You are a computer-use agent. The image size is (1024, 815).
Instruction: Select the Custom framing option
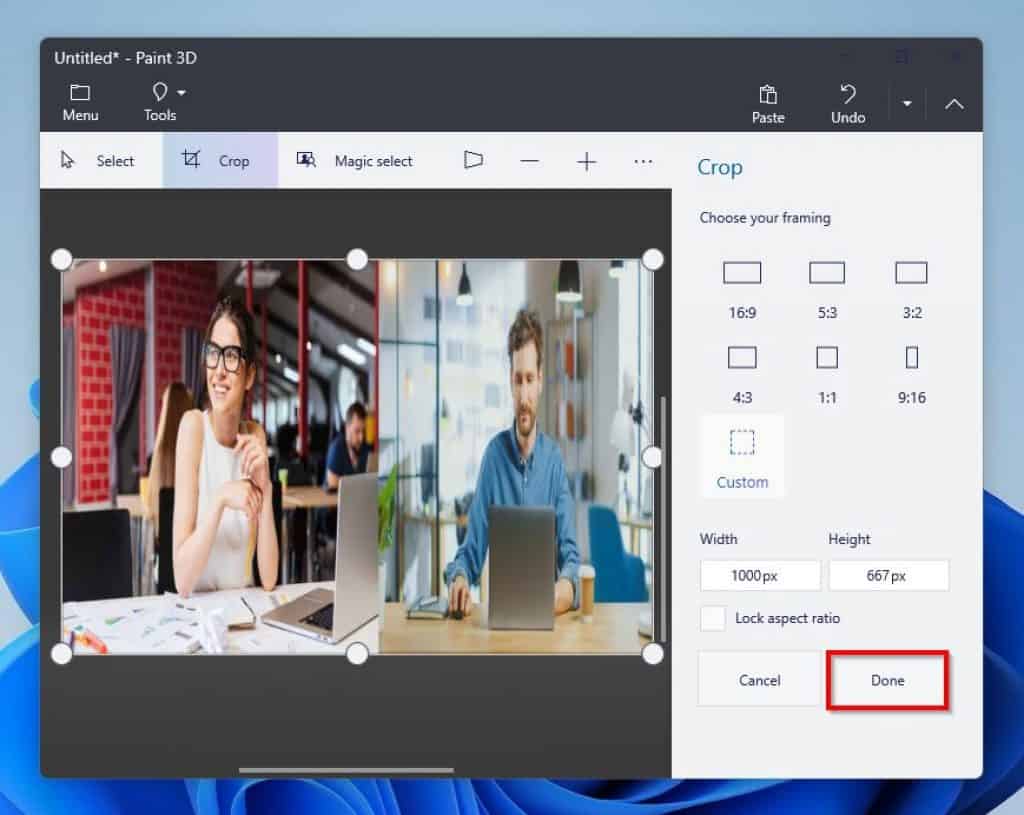click(x=743, y=457)
